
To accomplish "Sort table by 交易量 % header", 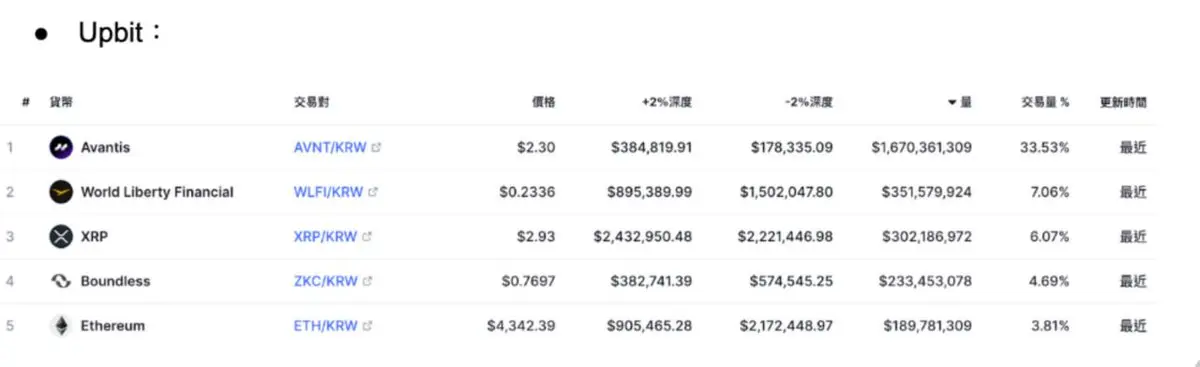I will coord(1045,102).
